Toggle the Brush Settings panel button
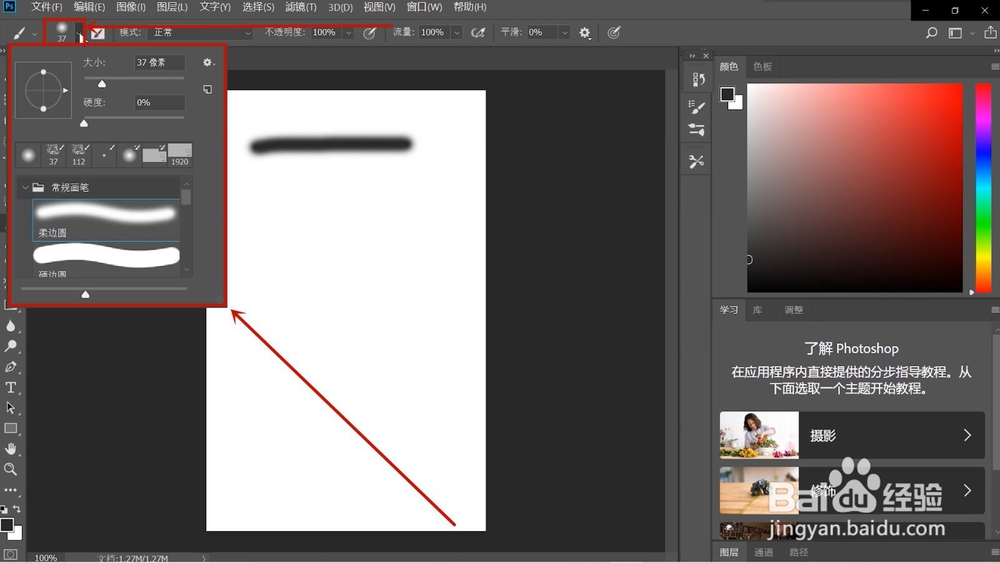 coord(98,33)
